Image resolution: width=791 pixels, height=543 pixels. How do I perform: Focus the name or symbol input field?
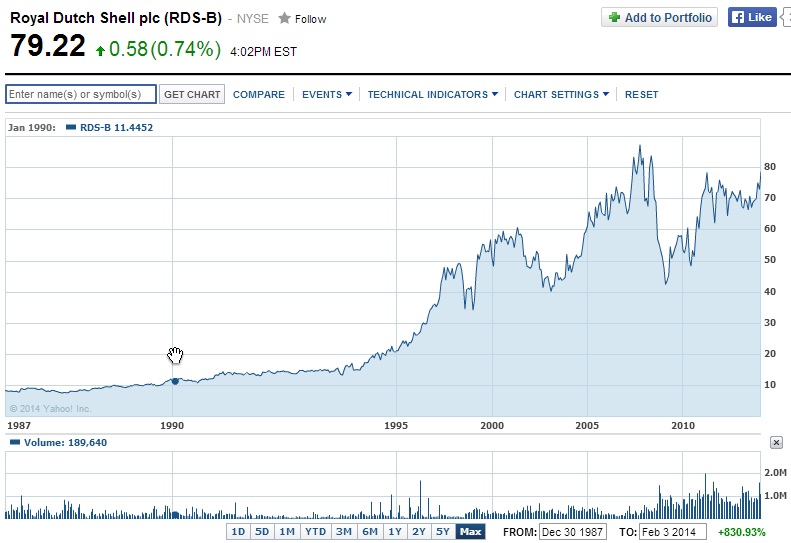coord(81,94)
